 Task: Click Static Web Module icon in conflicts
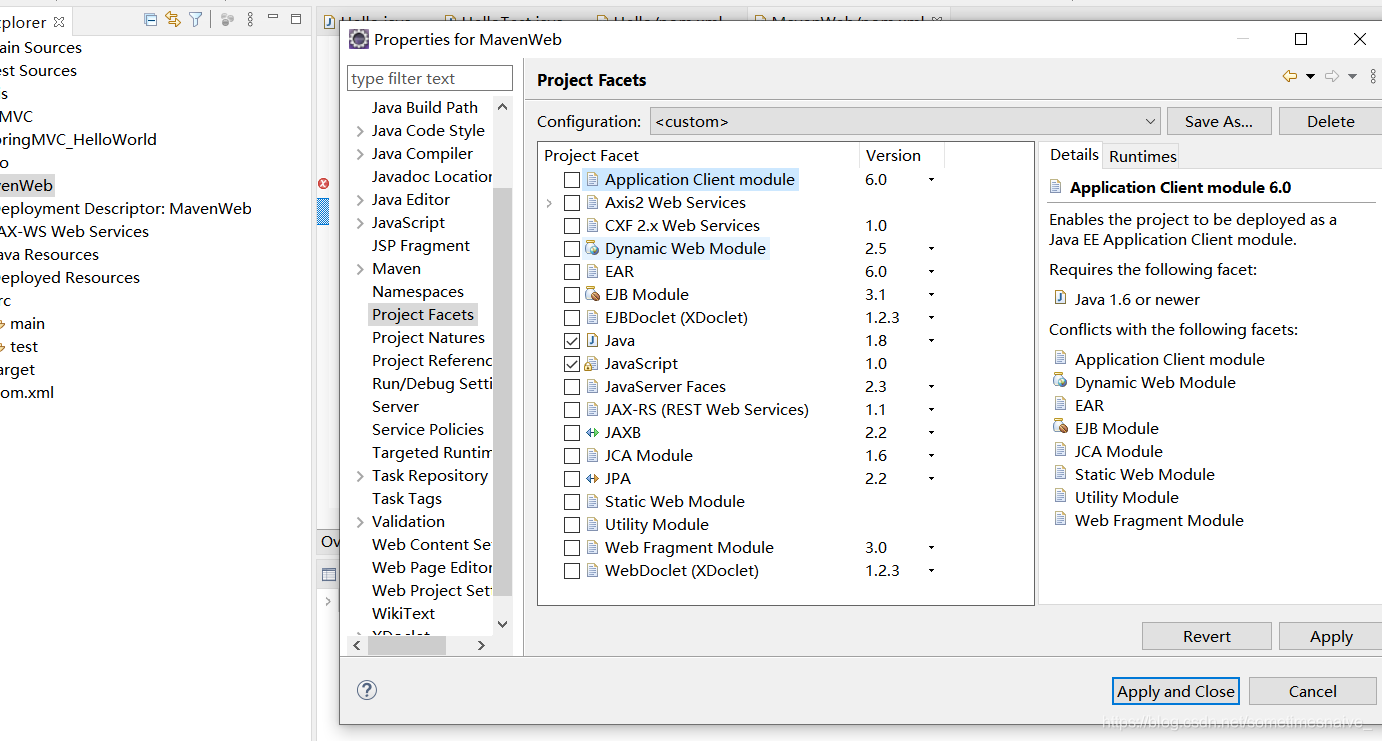(x=1060, y=473)
